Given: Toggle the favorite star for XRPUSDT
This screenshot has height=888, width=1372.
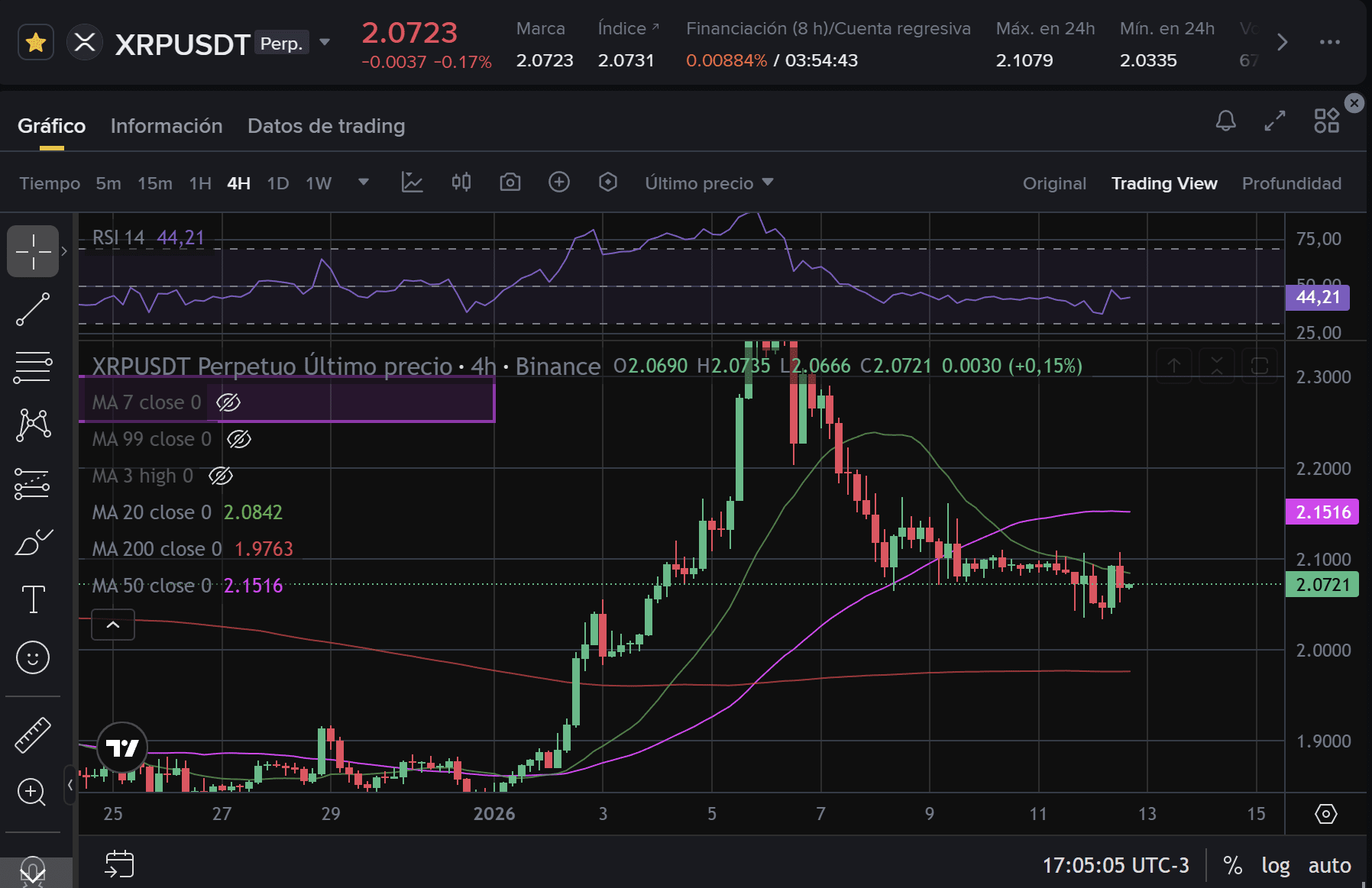Looking at the screenshot, I should coord(35,42).
